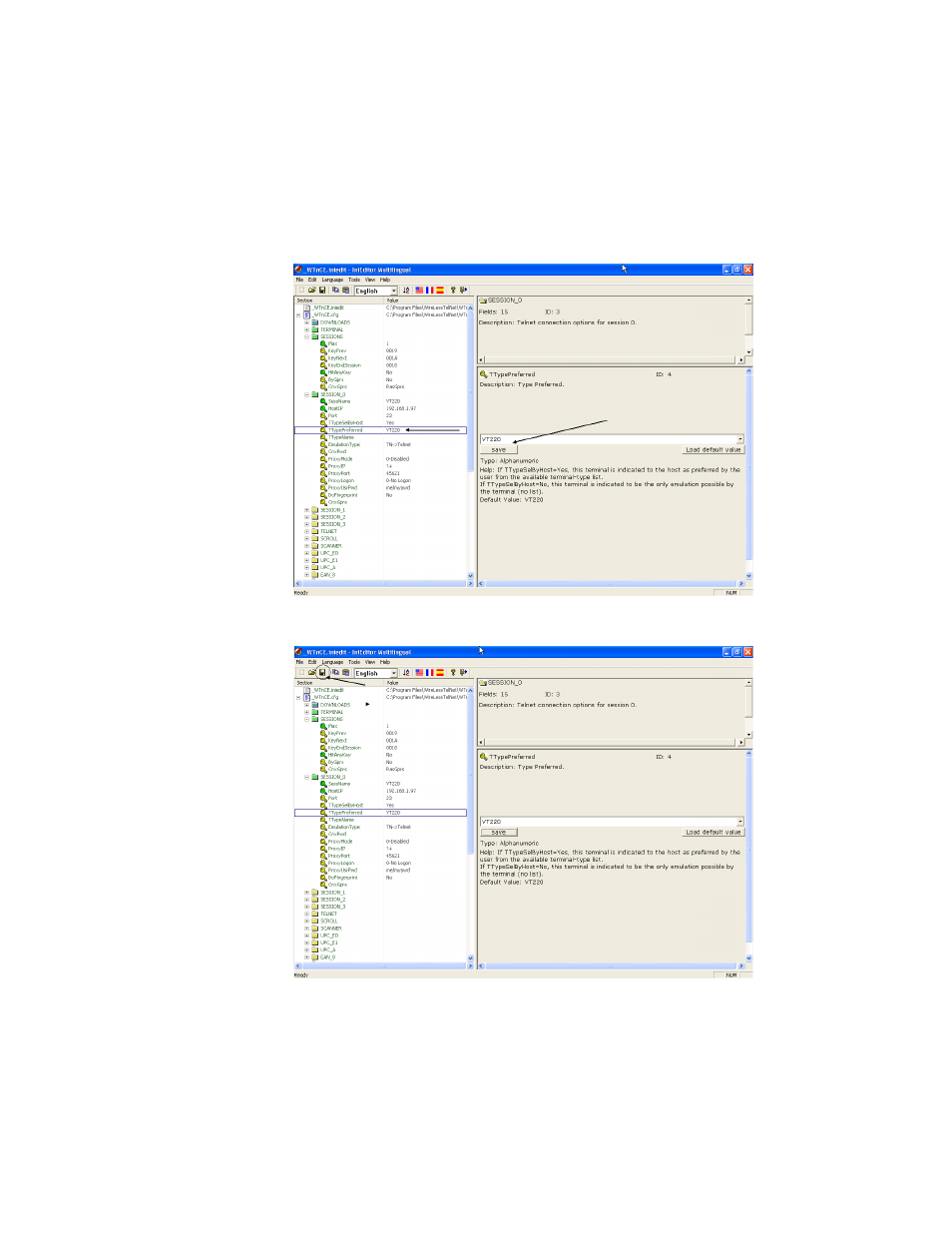Click the sort icon in upper window toolbar
952x1233 pixels.
coord(406,291)
